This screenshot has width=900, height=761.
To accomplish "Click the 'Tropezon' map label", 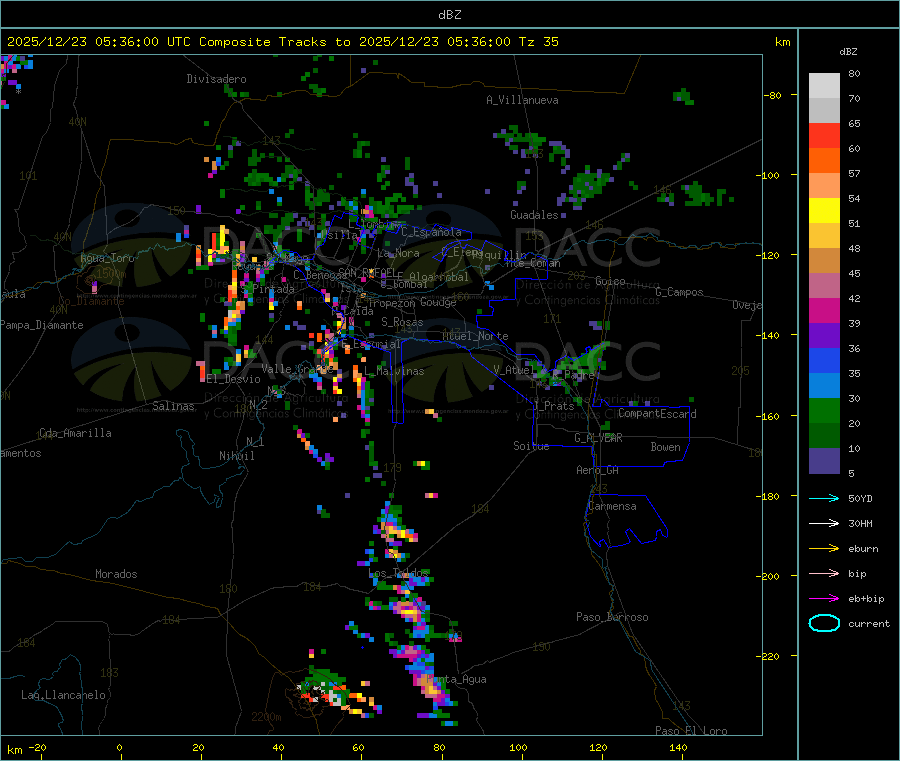I will (391, 302).
